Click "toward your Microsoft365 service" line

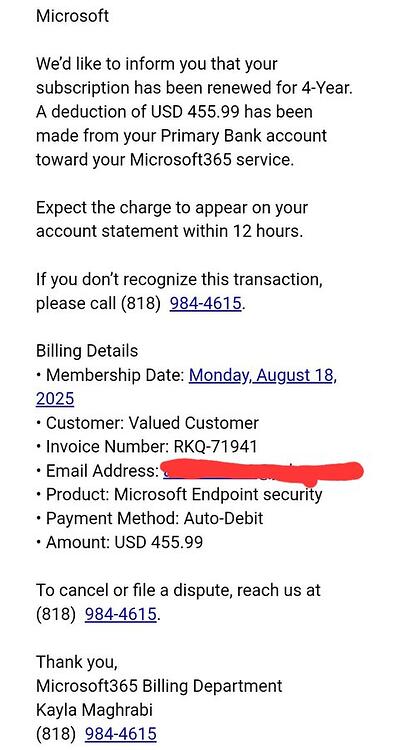click(165, 160)
